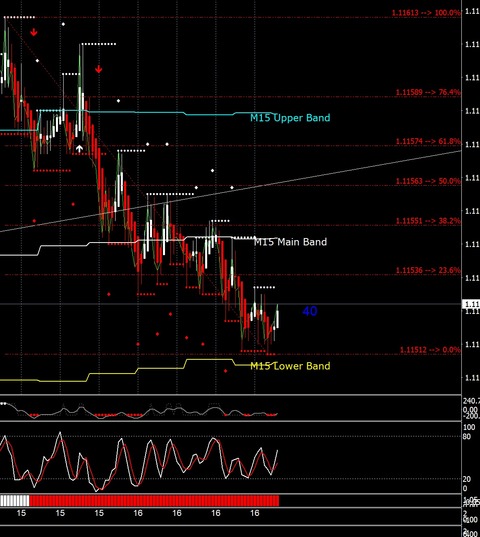Click the "1.11512 --> 0.0%" Fibonacci label
The image size is (480, 537).
(430, 350)
